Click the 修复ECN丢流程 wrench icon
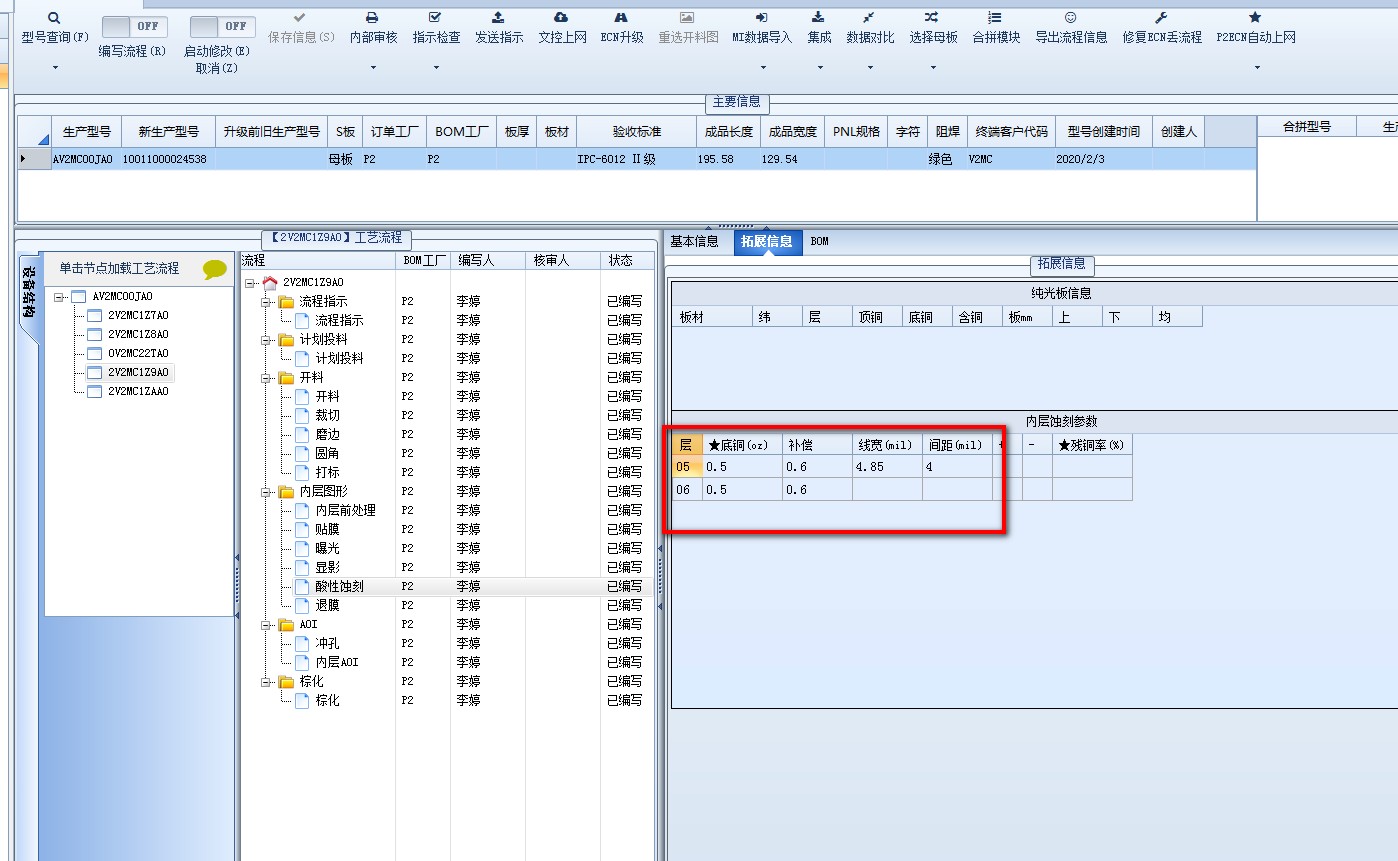Image resolution: width=1398 pixels, height=861 pixels. (x=1162, y=18)
